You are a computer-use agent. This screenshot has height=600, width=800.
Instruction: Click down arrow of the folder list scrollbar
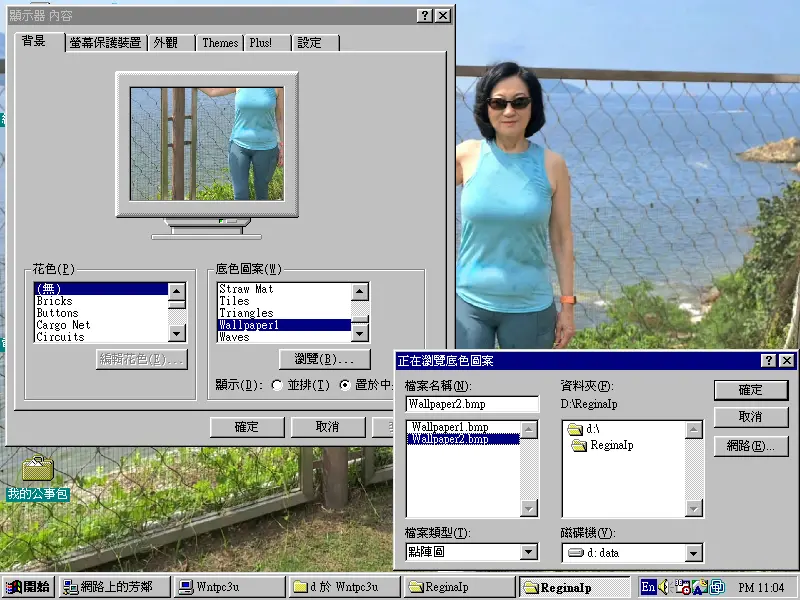(694, 508)
